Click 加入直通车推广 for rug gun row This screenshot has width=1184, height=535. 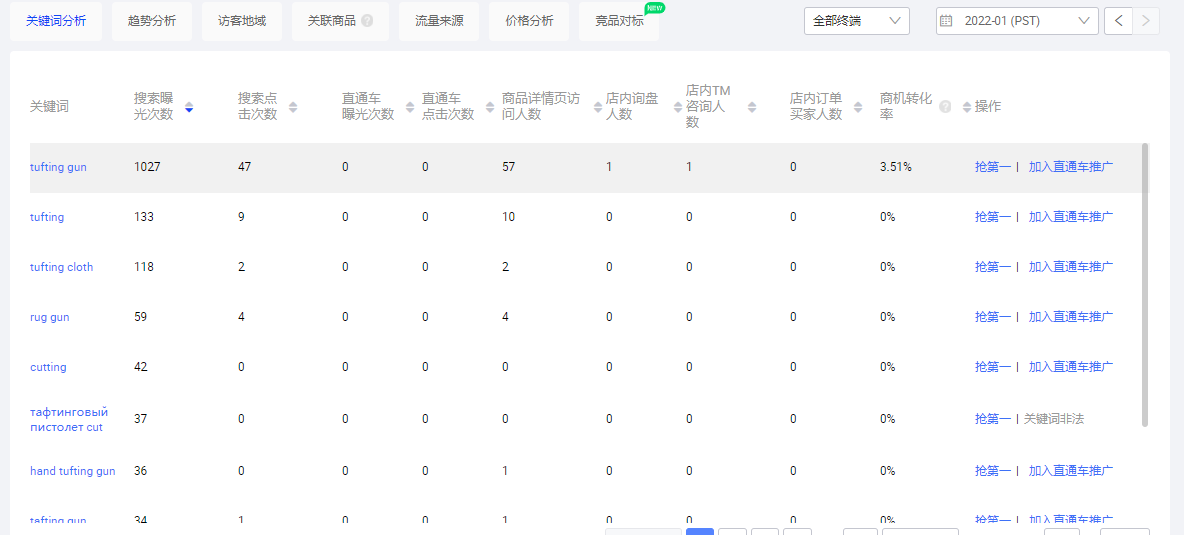[1071, 317]
